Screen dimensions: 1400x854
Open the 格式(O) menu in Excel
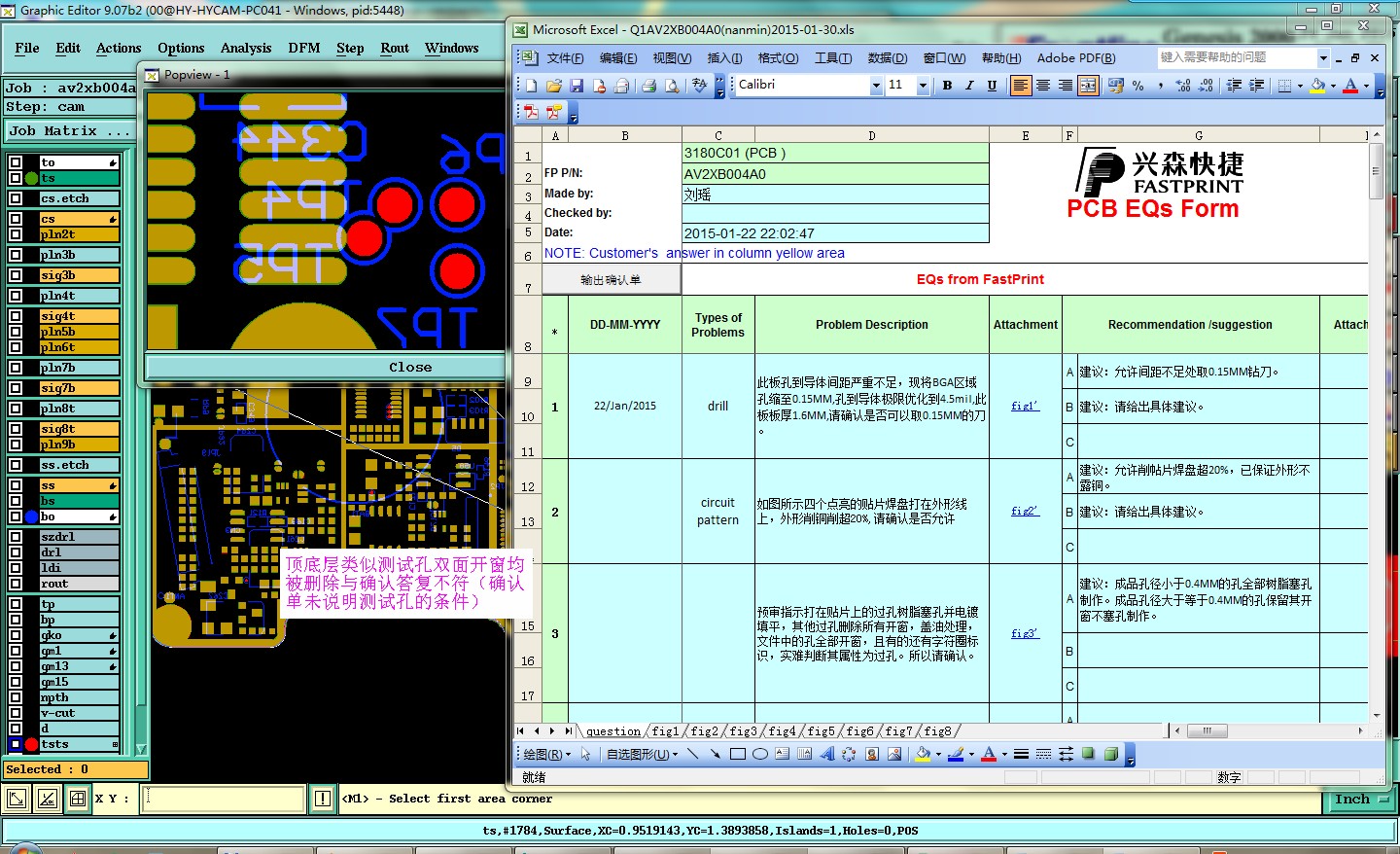click(778, 58)
